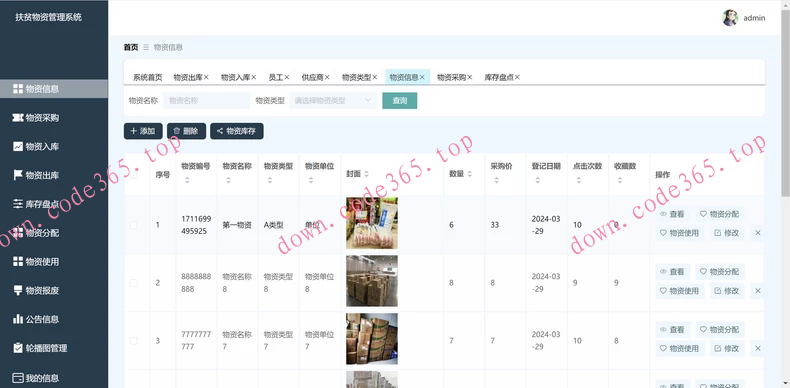The height and width of the screenshot is (388, 790).
Task: Click 物资使用 button in row 3
Action: 680,348
